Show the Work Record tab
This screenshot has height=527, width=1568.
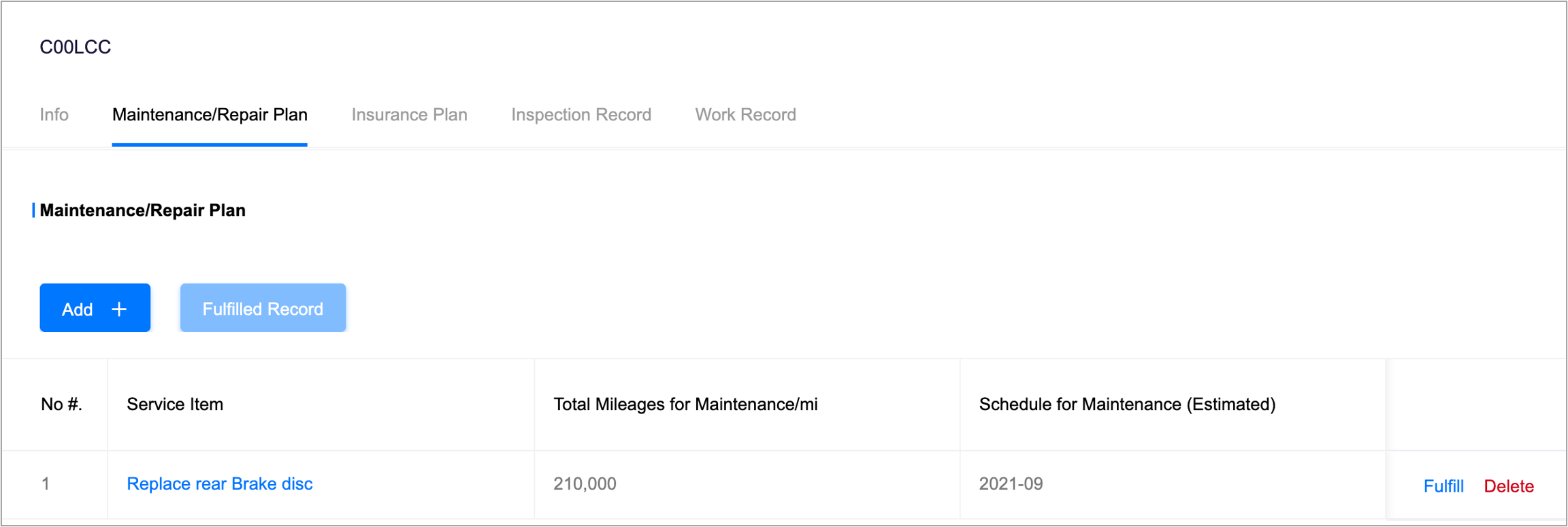[745, 115]
